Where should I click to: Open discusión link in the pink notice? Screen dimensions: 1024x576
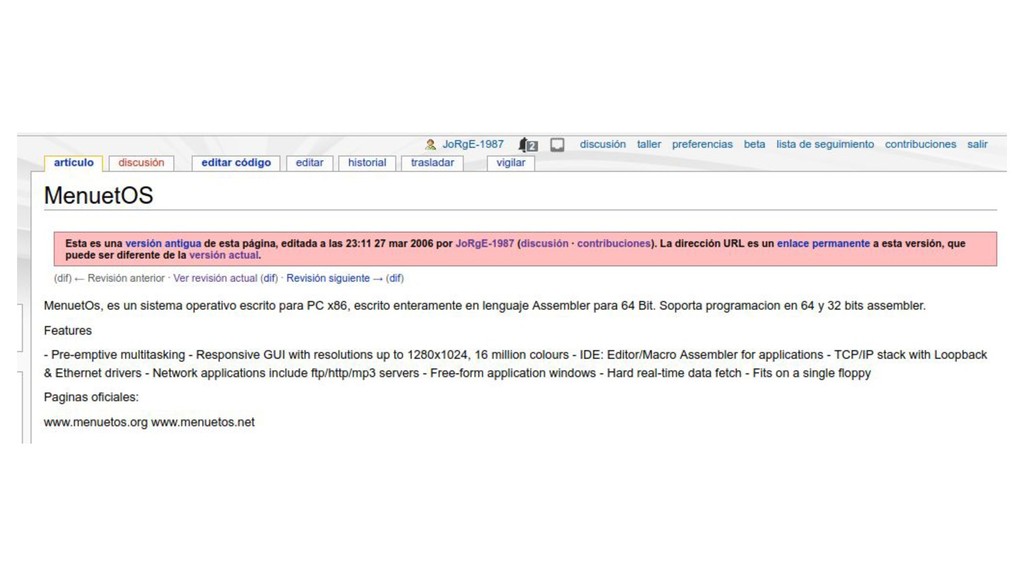(544, 244)
